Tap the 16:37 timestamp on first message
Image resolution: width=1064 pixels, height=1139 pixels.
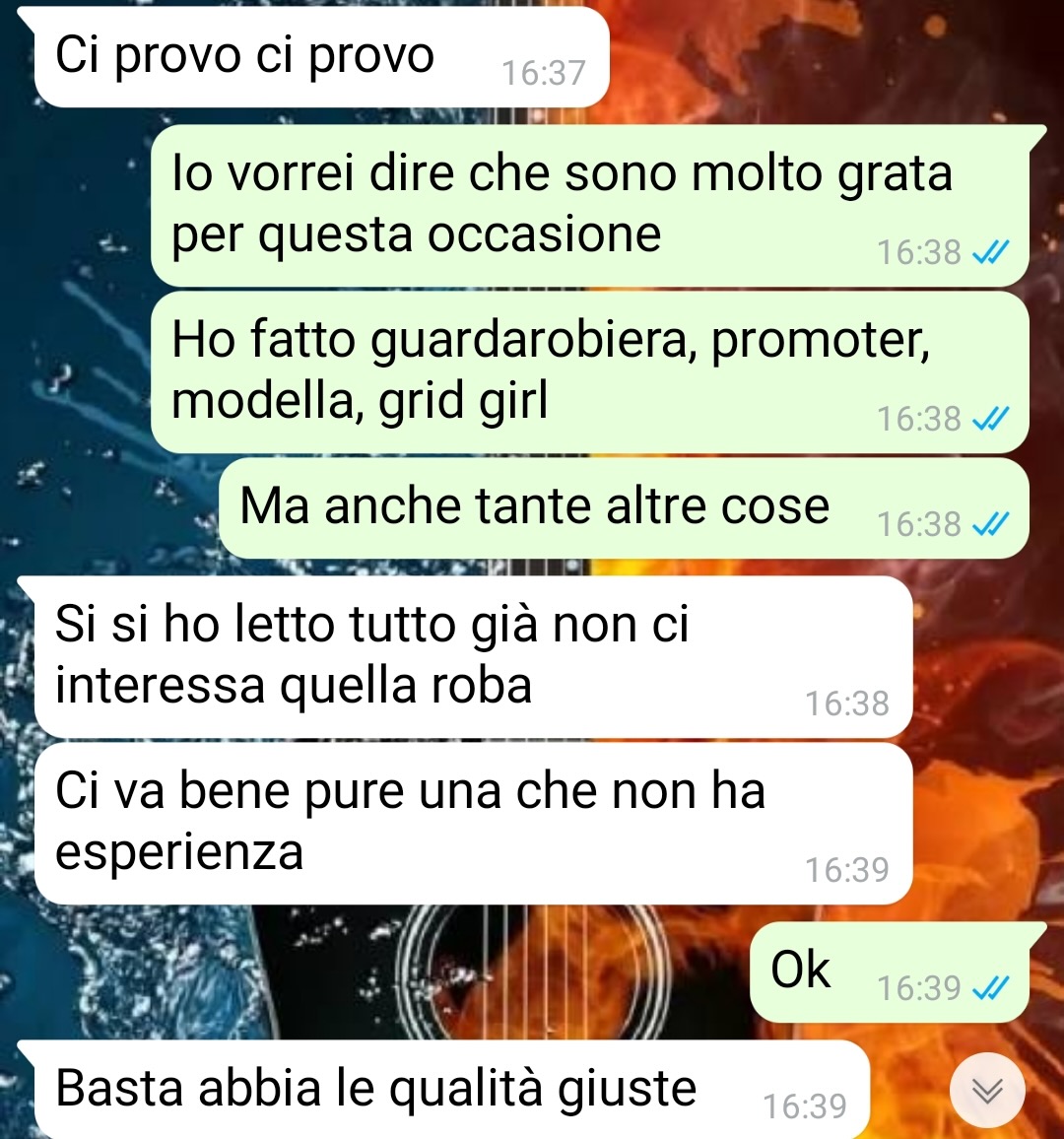543,73
